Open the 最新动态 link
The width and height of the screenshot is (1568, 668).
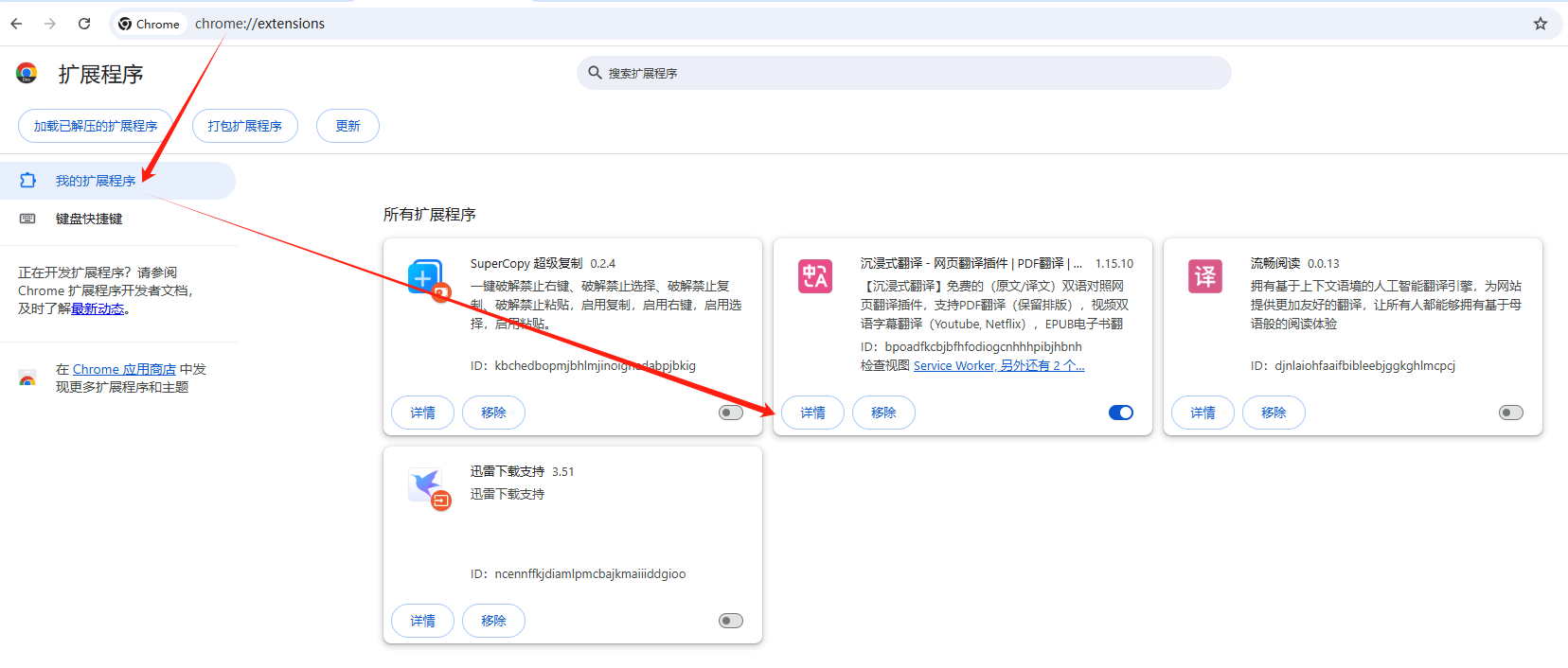98,309
